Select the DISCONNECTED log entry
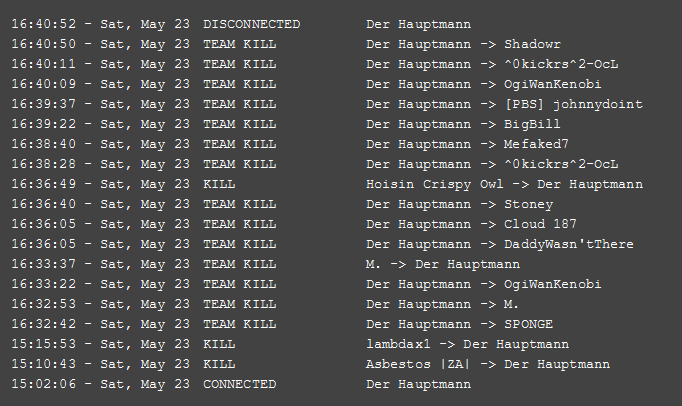The width and height of the screenshot is (682, 406). point(241,24)
